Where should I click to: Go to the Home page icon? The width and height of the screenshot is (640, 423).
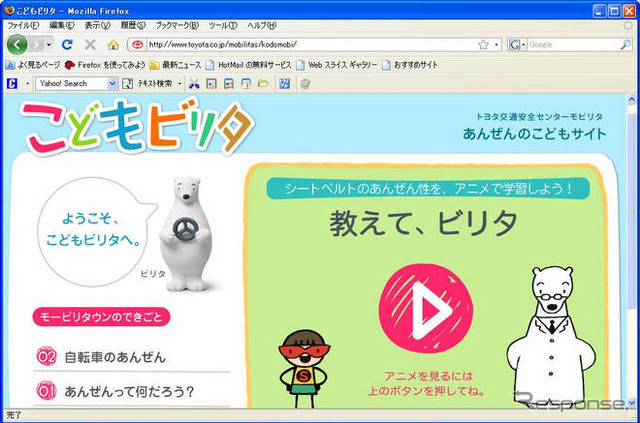point(113,45)
